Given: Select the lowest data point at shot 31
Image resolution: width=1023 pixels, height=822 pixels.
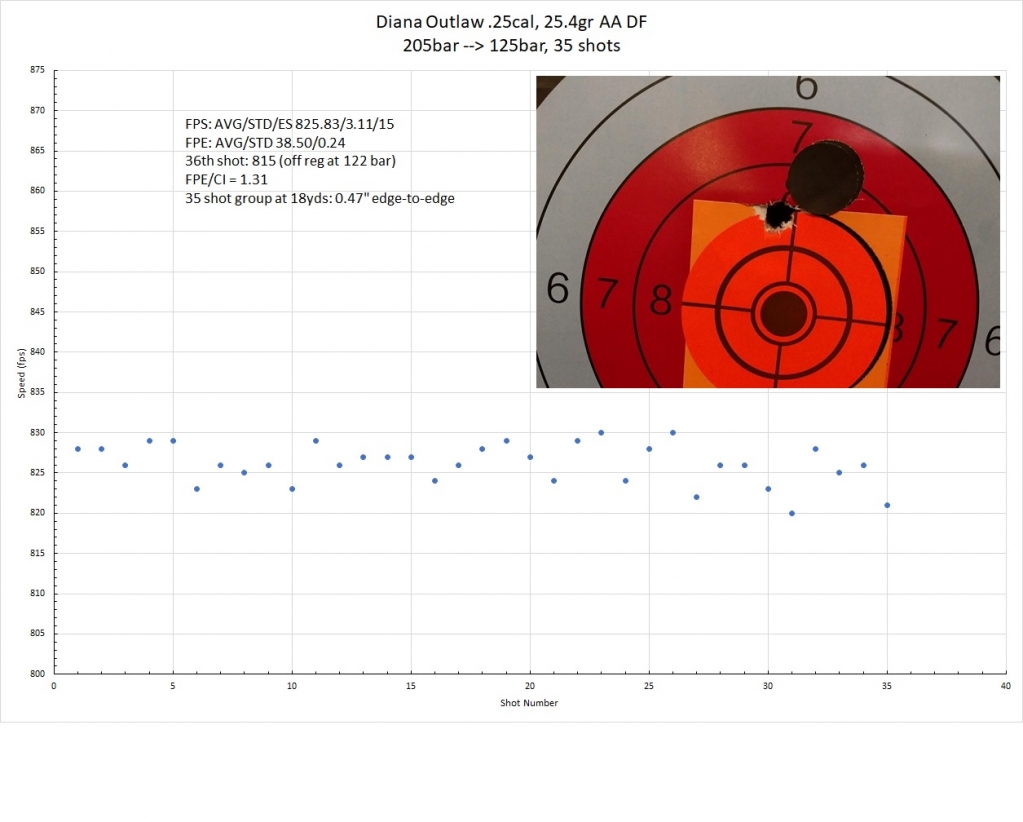Looking at the screenshot, I should click(x=792, y=513).
